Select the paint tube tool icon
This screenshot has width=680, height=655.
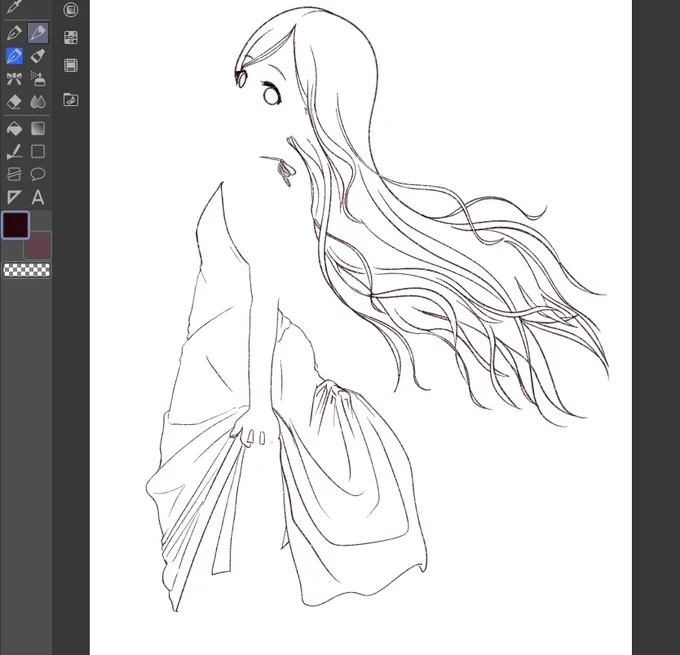click(x=38, y=56)
